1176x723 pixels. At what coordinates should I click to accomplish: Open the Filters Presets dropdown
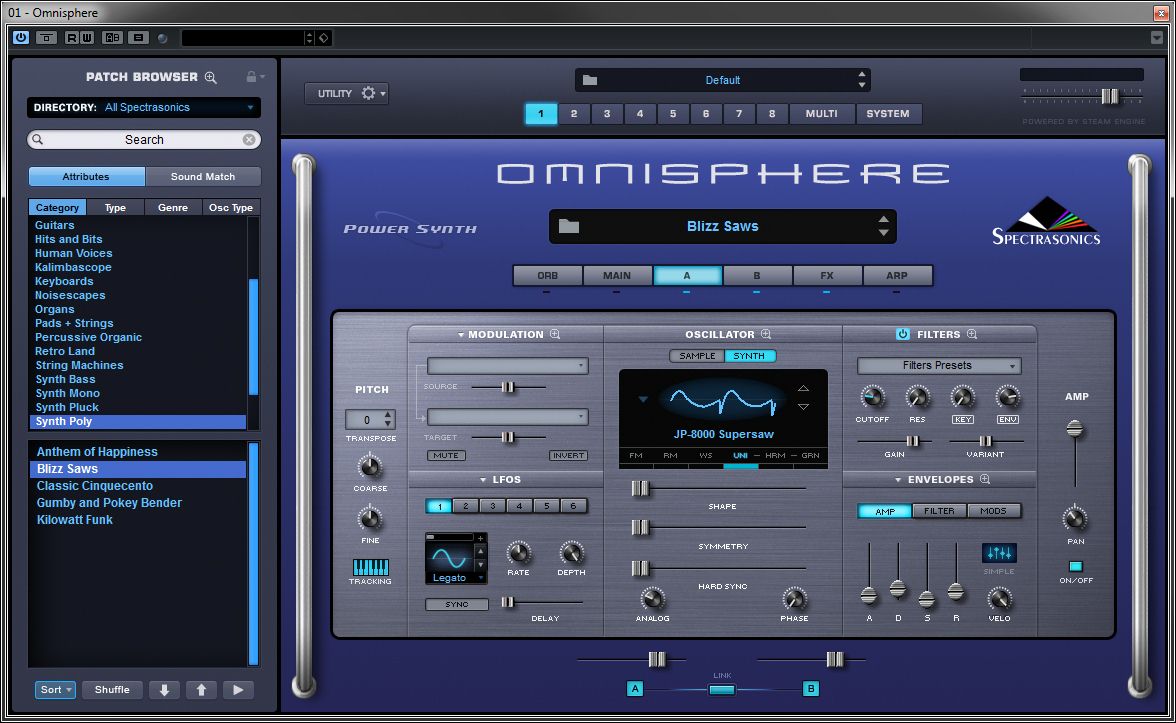939,366
